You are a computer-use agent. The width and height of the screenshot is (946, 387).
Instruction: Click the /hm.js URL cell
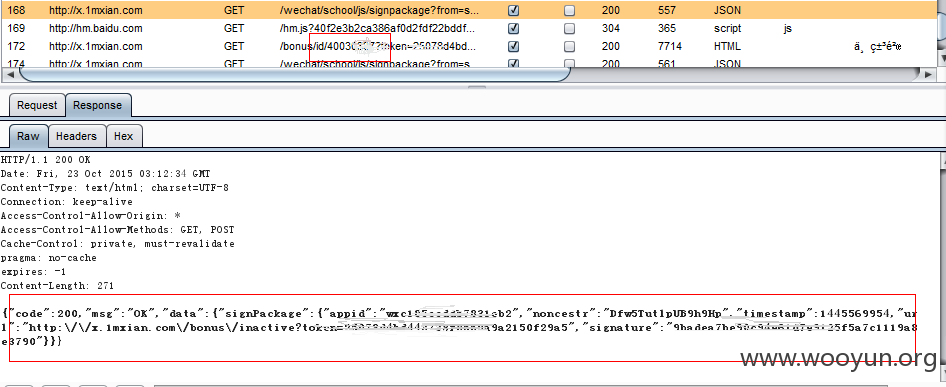(x=378, y=28)
